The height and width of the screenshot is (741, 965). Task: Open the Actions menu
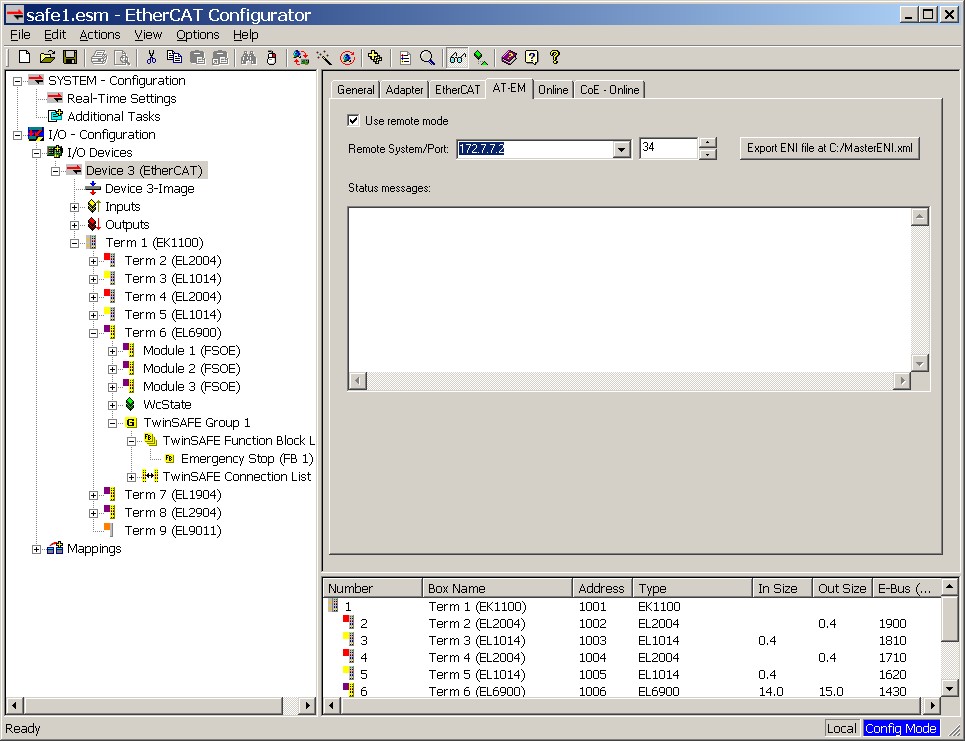pos(99,35)
